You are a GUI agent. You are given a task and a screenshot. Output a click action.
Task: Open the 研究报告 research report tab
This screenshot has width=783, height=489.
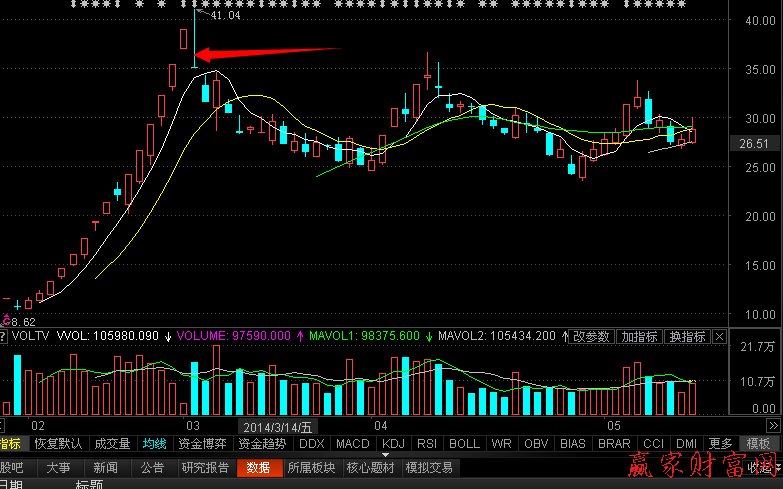click(205, 467)
